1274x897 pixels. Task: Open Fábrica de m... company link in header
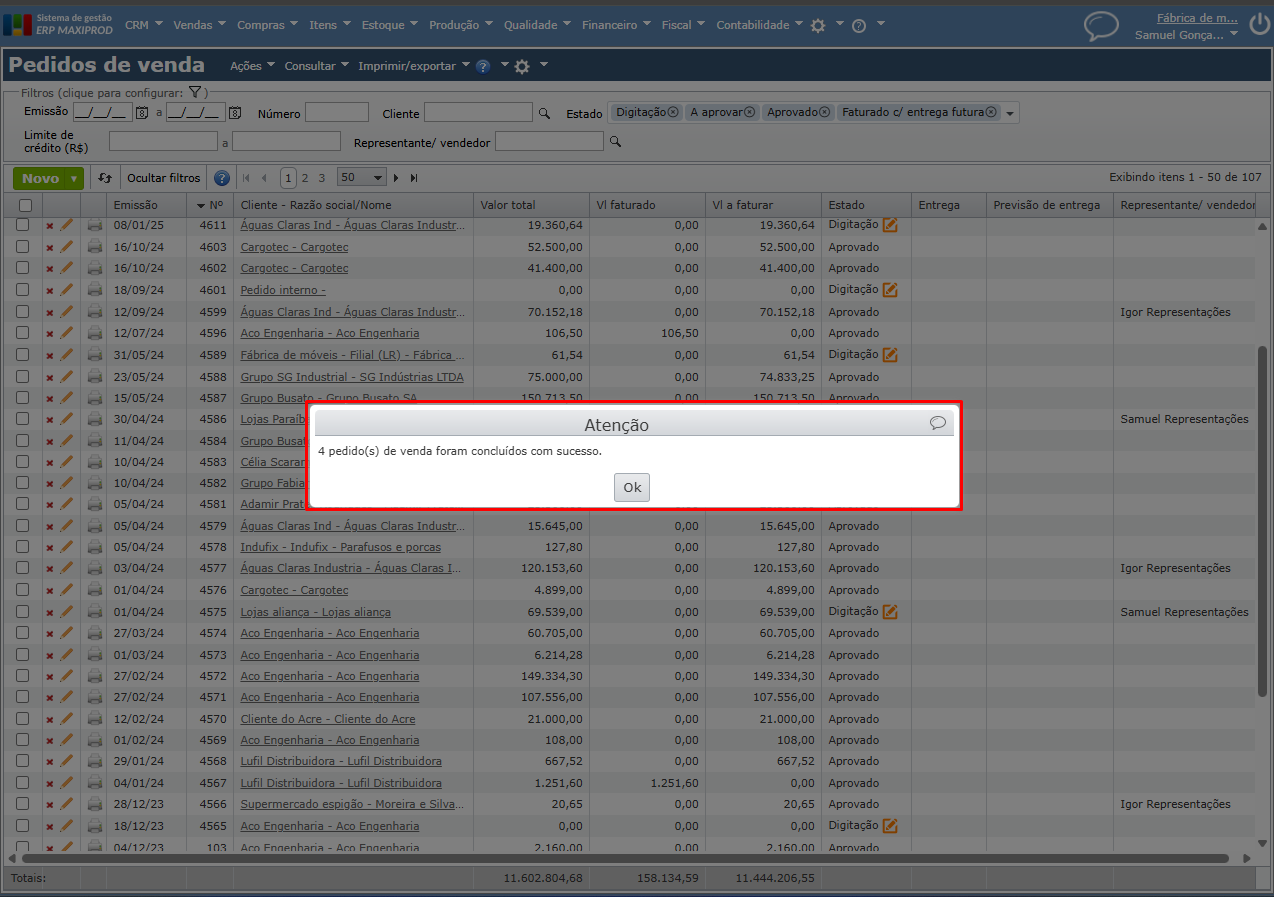(1198, 18)
